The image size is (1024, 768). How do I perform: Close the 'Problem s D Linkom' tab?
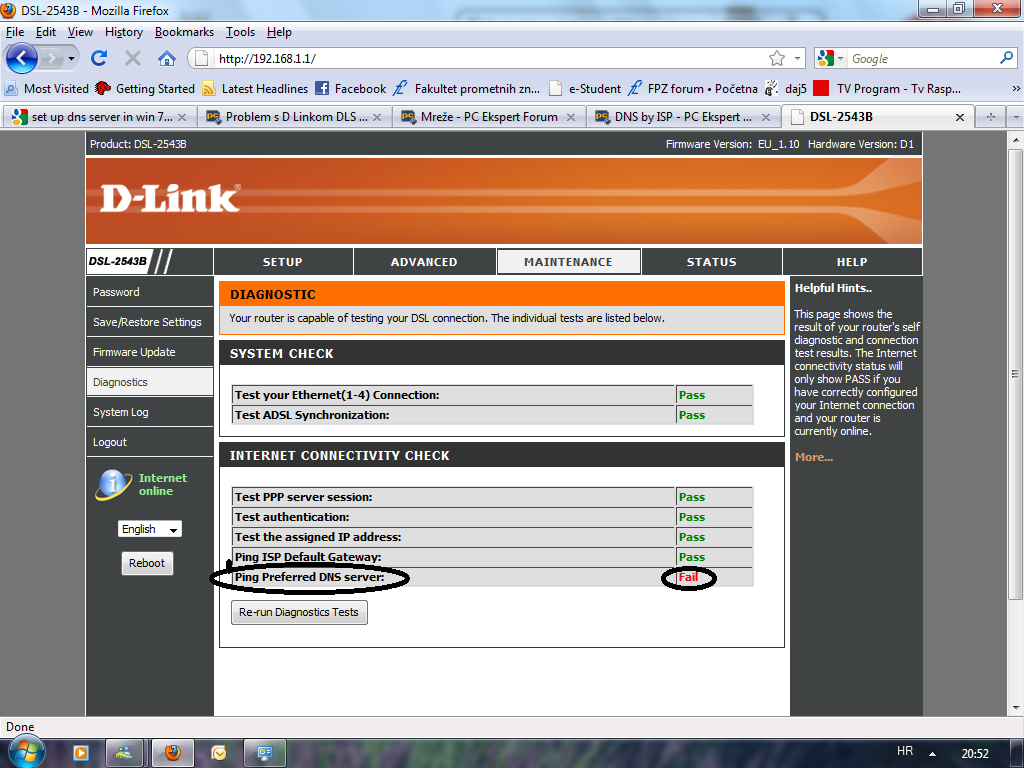[x=377, y=117]
